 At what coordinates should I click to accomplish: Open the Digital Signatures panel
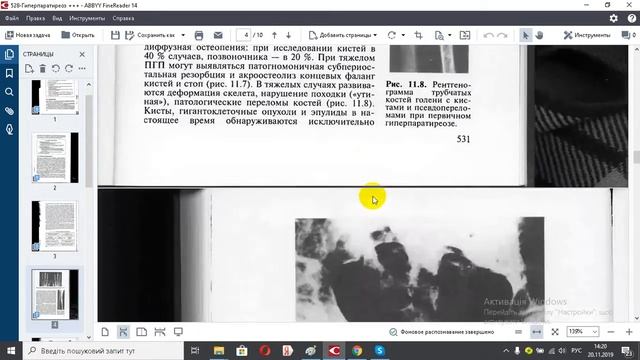9,130
